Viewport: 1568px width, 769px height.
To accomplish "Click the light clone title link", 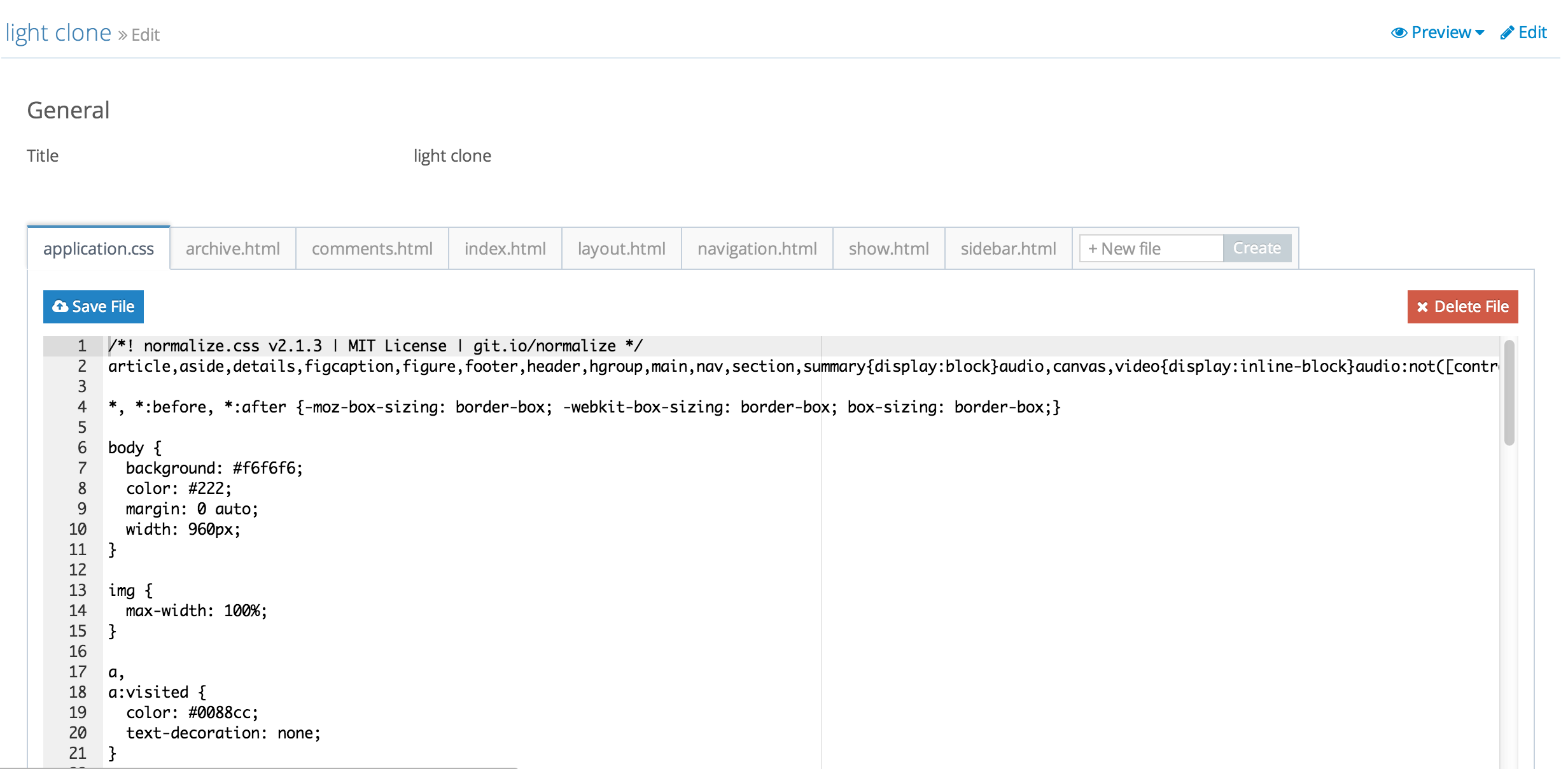I will point(59,32).
